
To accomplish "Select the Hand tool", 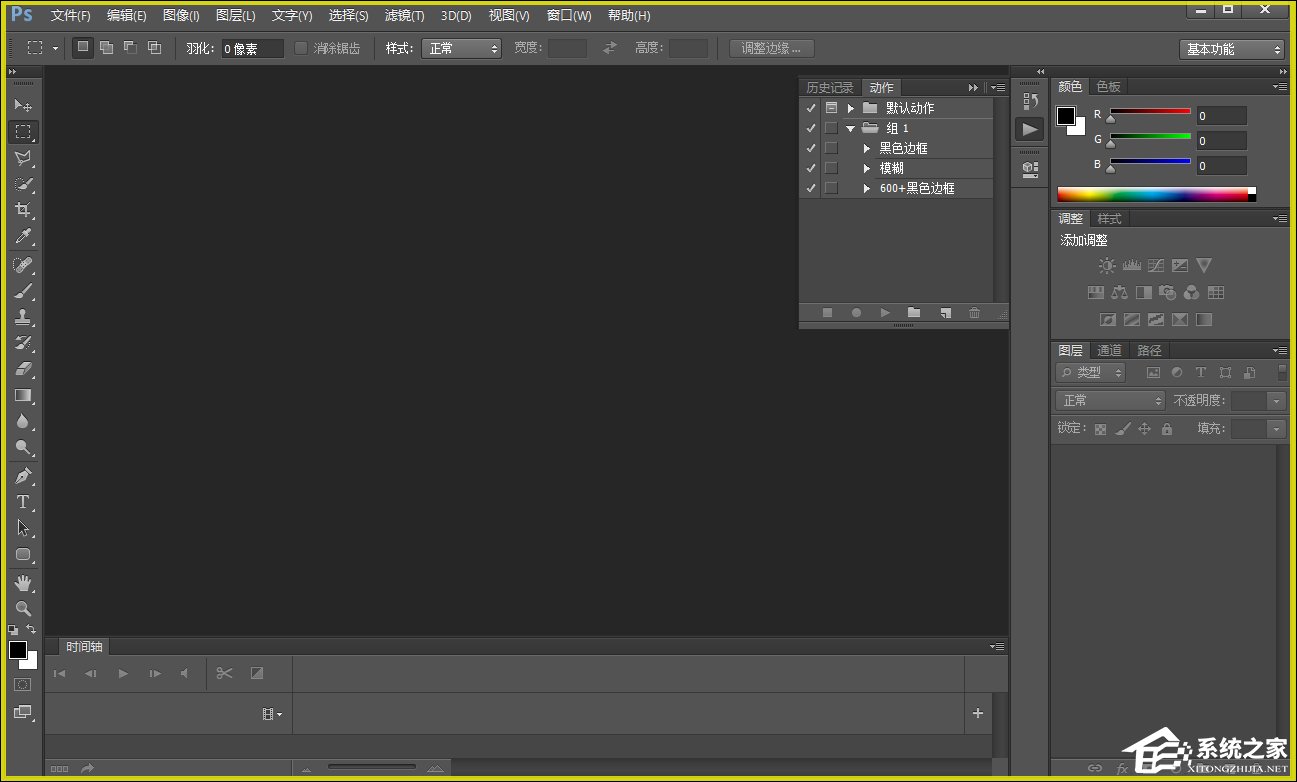I will point(22,582).
